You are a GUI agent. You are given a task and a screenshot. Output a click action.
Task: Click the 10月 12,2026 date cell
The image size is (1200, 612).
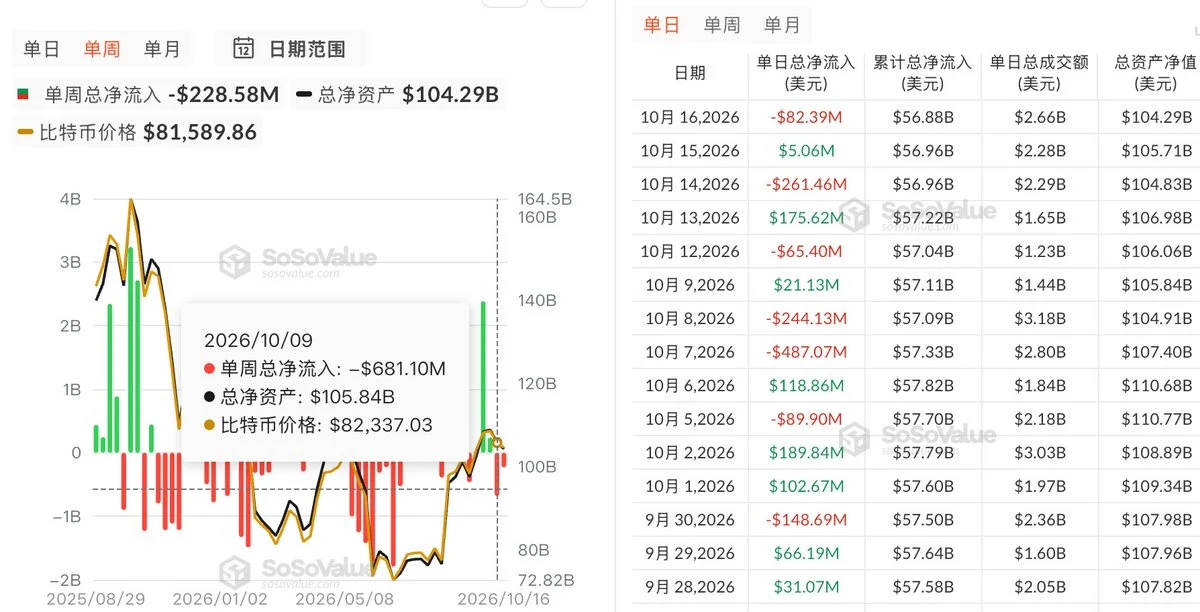coord(690,251)
